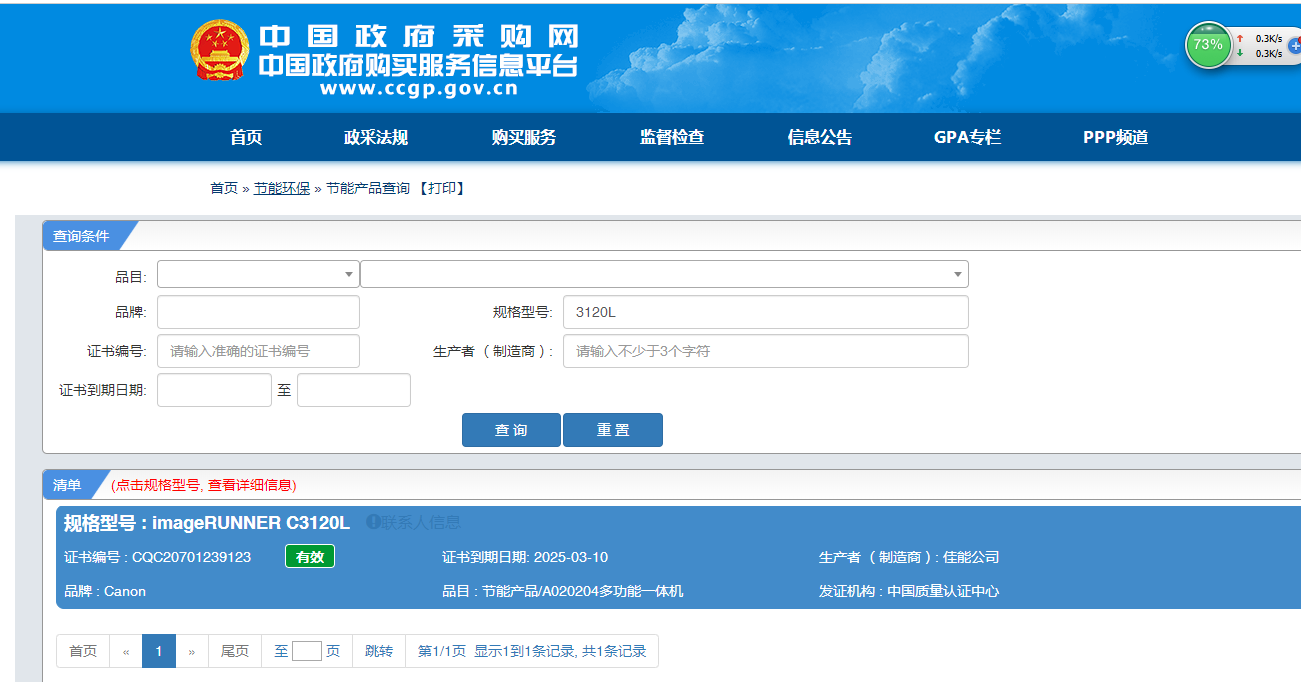Select page 1 in pagination
Viewport: 1301px width, 682px height.
[159, 651]
